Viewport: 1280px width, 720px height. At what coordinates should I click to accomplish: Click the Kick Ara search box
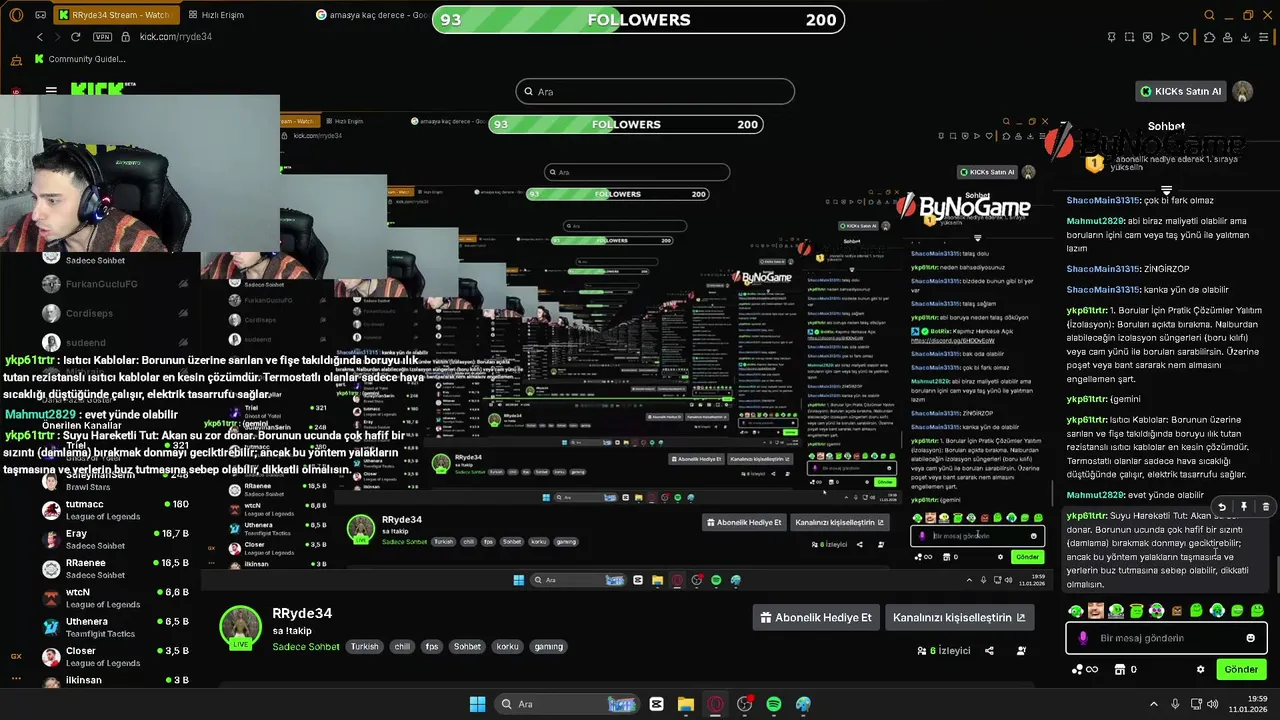(x=655, y=92)
